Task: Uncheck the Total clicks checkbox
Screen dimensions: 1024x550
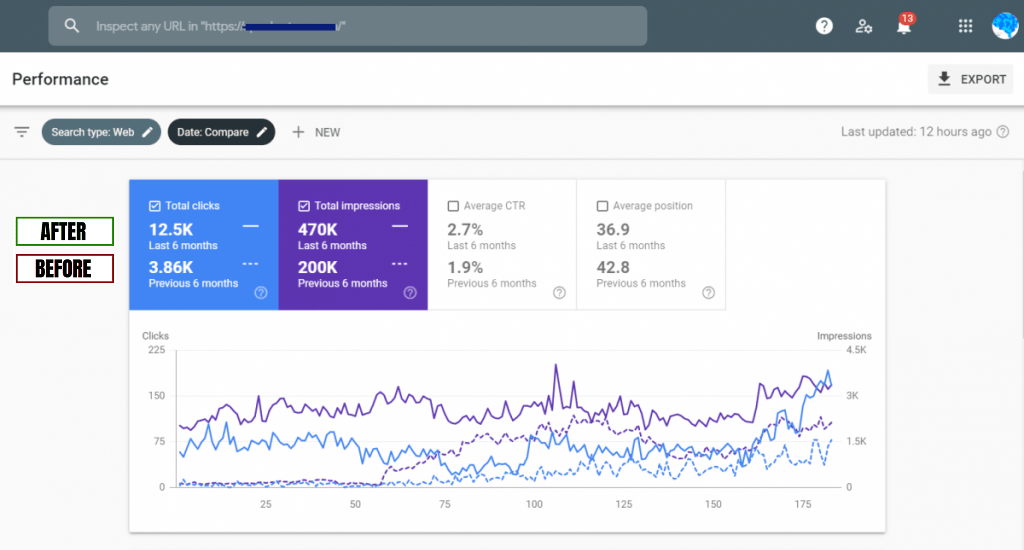Action: coord(155,206)
